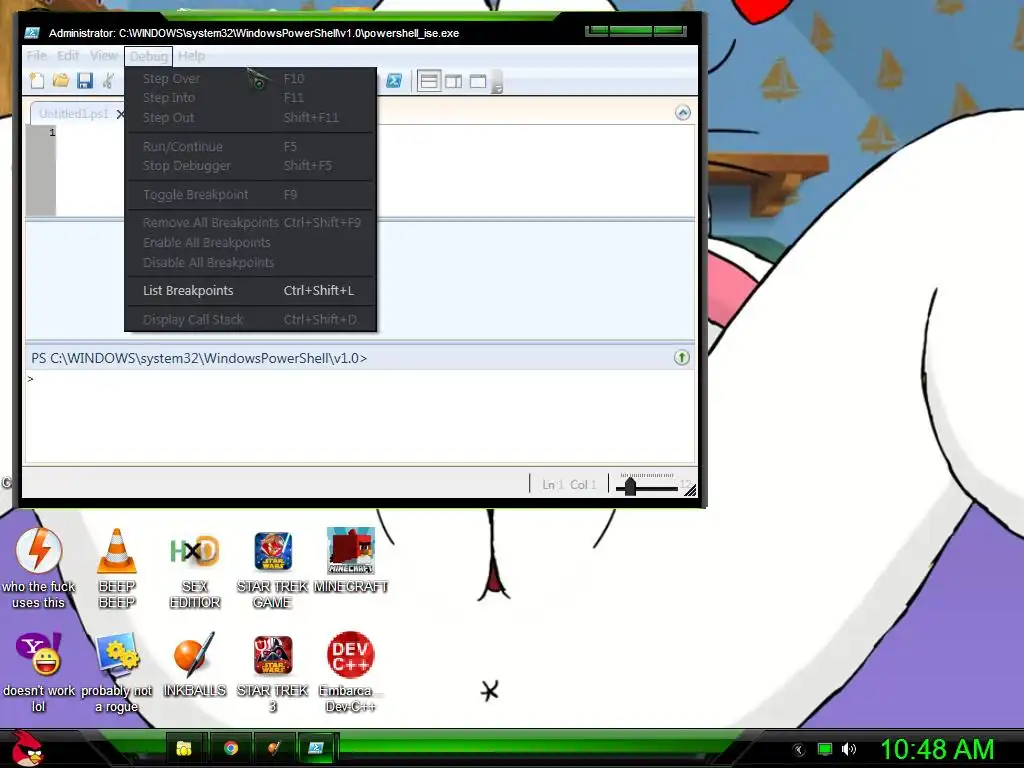Open the paint ball taskbar button

pos(274,748)
